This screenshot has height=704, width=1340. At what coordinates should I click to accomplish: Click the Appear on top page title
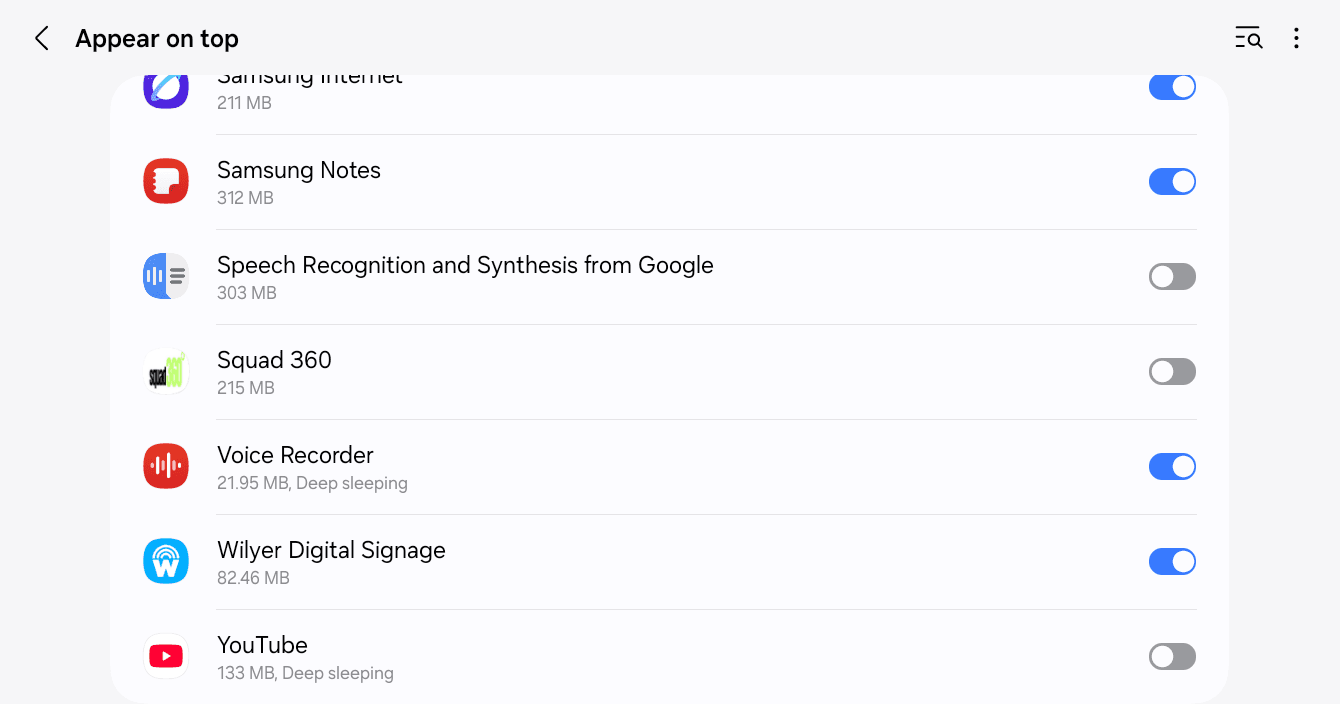pos(157,39)
